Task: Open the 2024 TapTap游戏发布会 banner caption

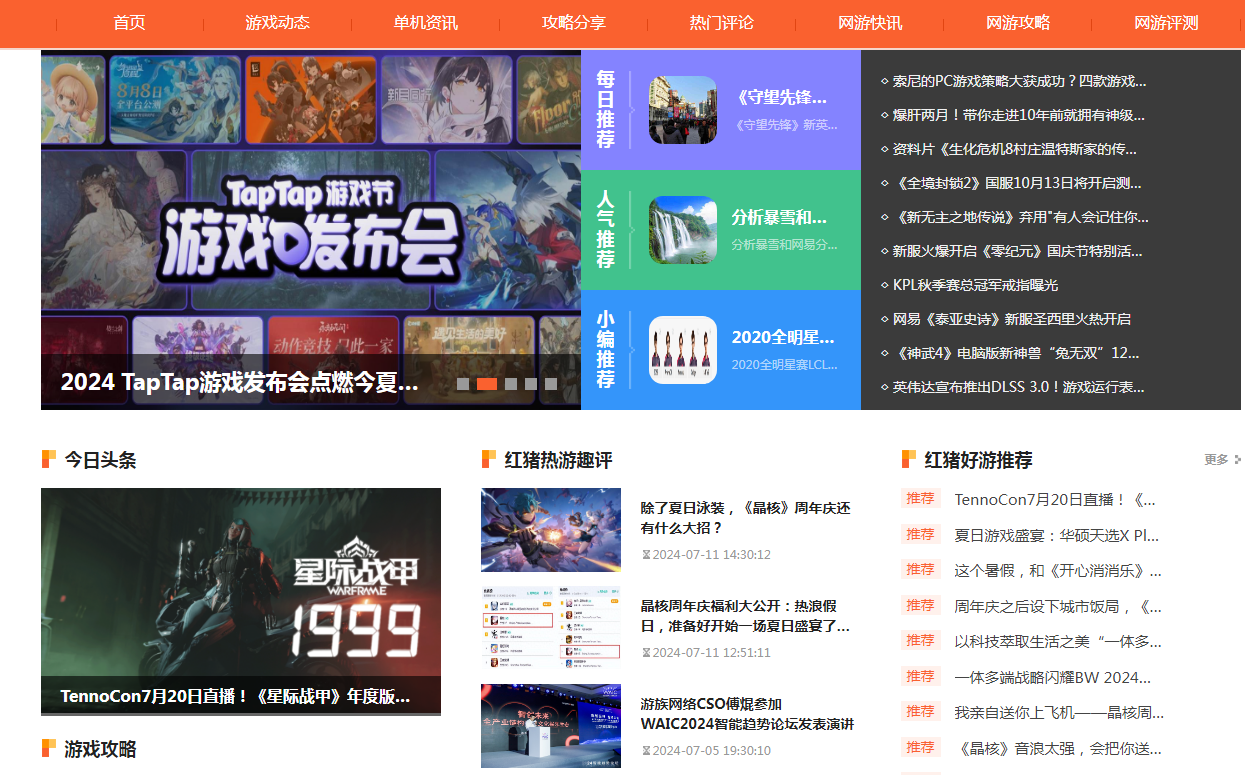Action: (240, 382)
